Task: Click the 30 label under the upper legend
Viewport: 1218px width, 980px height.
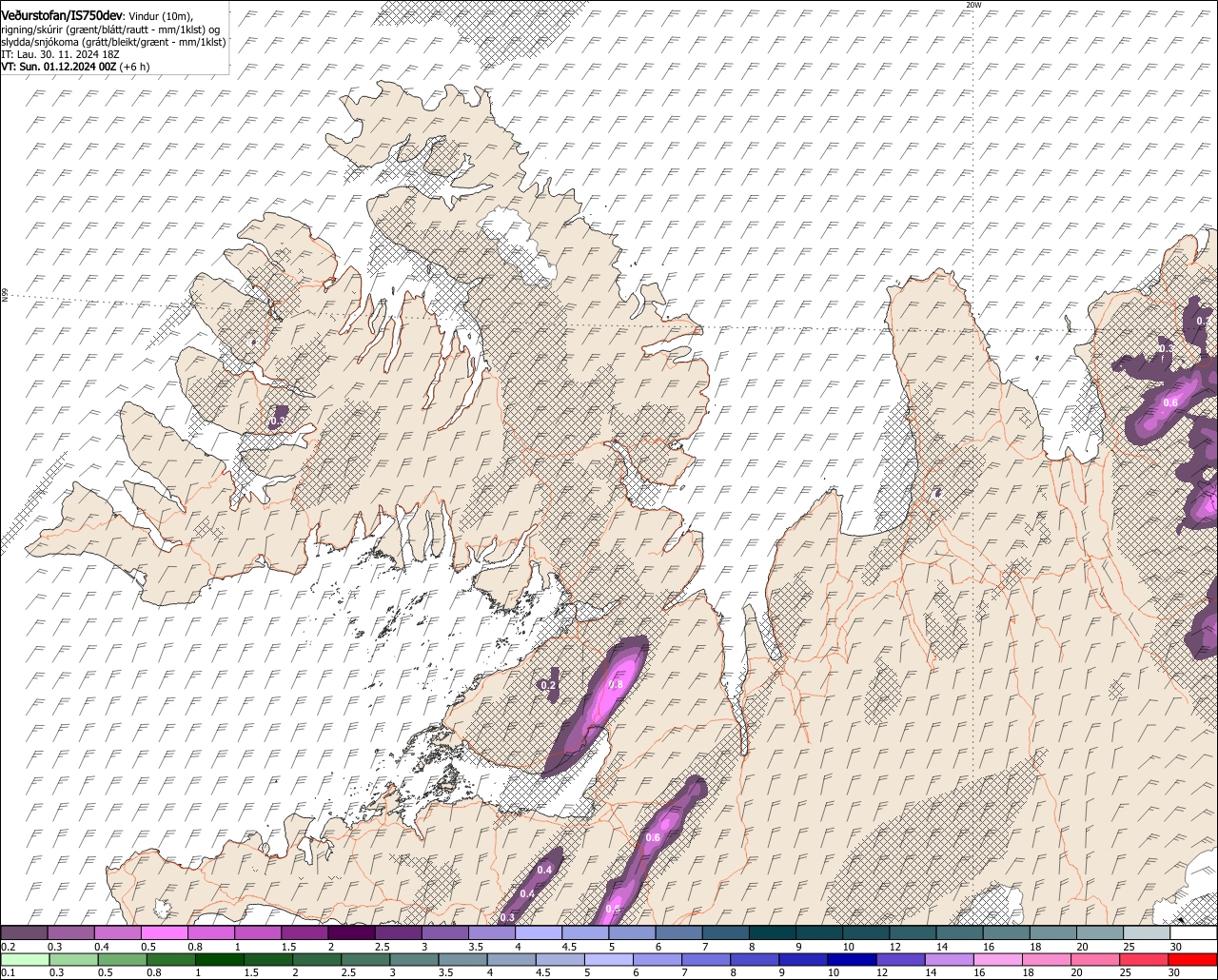Action: [x=1175, y=947]
